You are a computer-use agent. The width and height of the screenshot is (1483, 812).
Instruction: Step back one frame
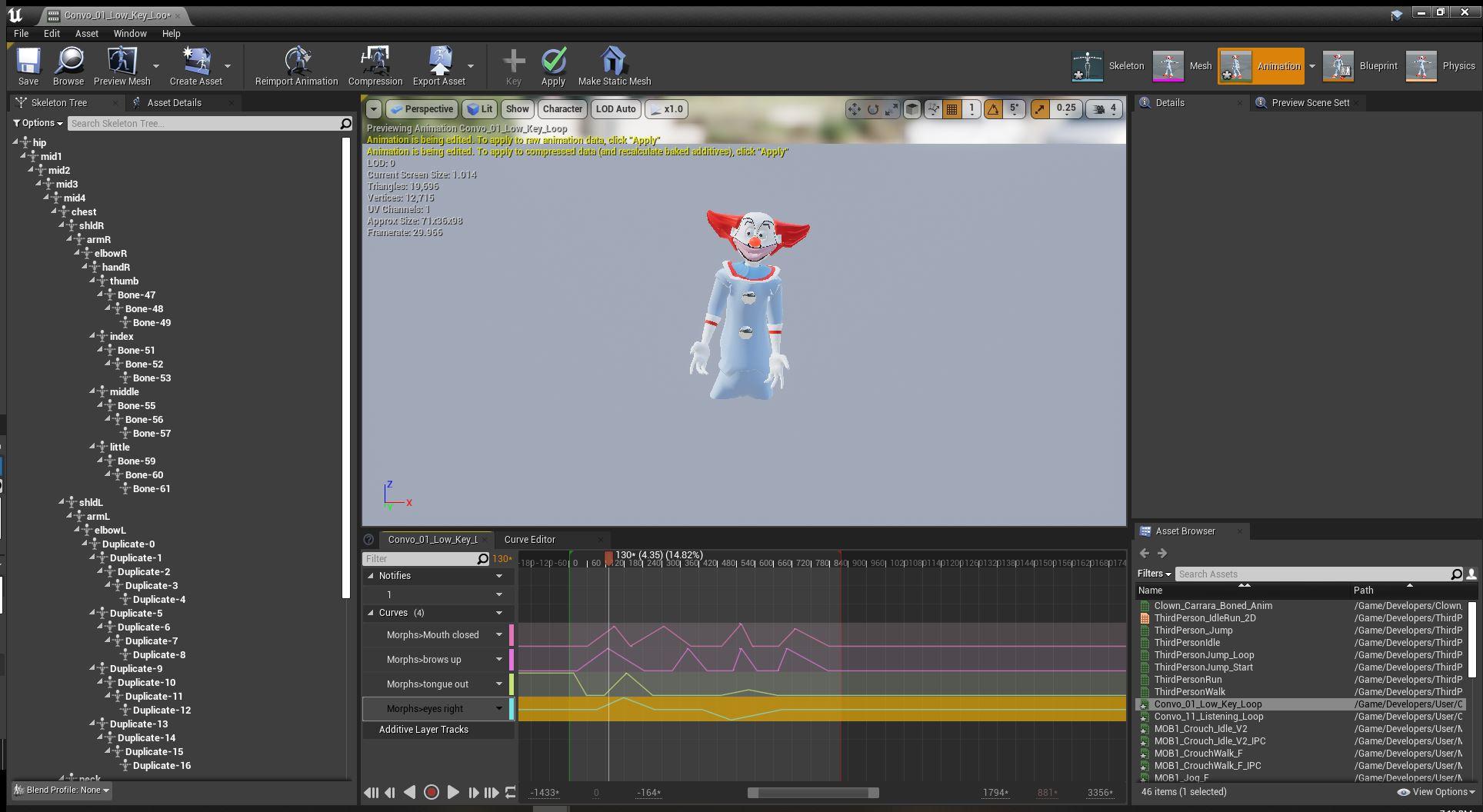tap(390, 793)
